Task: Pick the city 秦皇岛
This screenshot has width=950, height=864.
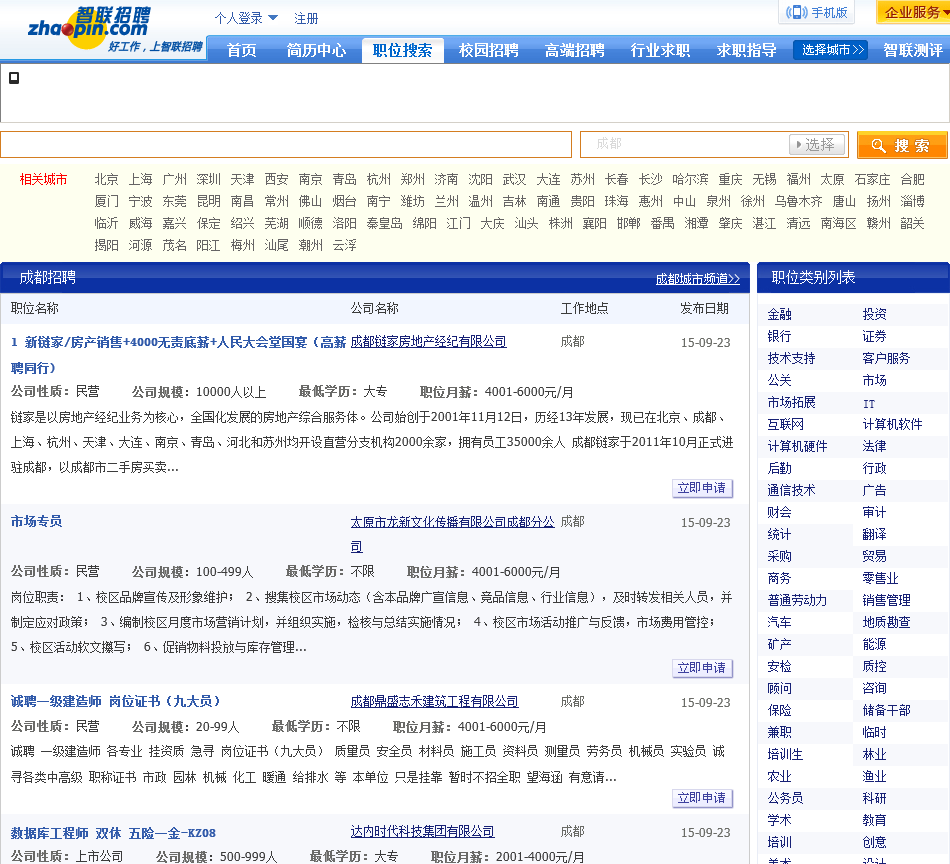Action: pyautogui.click(x=384, y=223)
